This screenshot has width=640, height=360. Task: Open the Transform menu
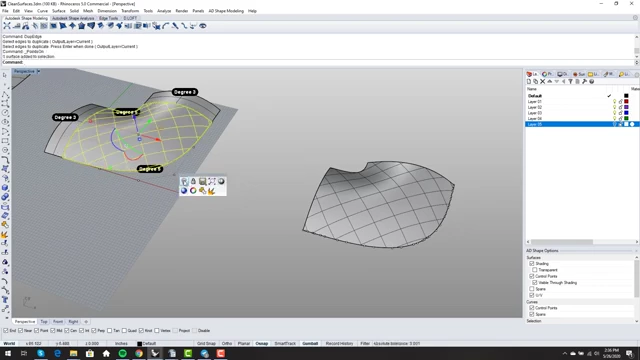coord(130,11)
